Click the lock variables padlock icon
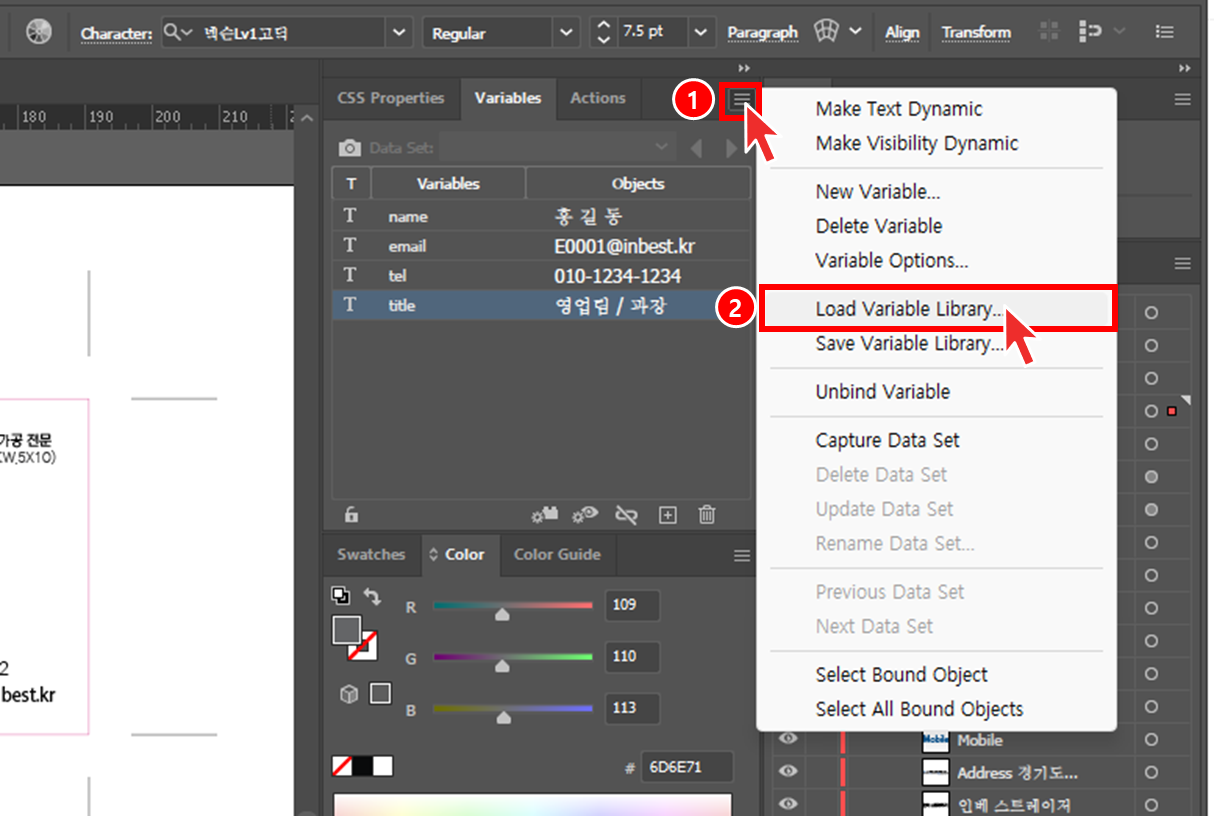The image size is (1214, 816). [x=351, y=515]
